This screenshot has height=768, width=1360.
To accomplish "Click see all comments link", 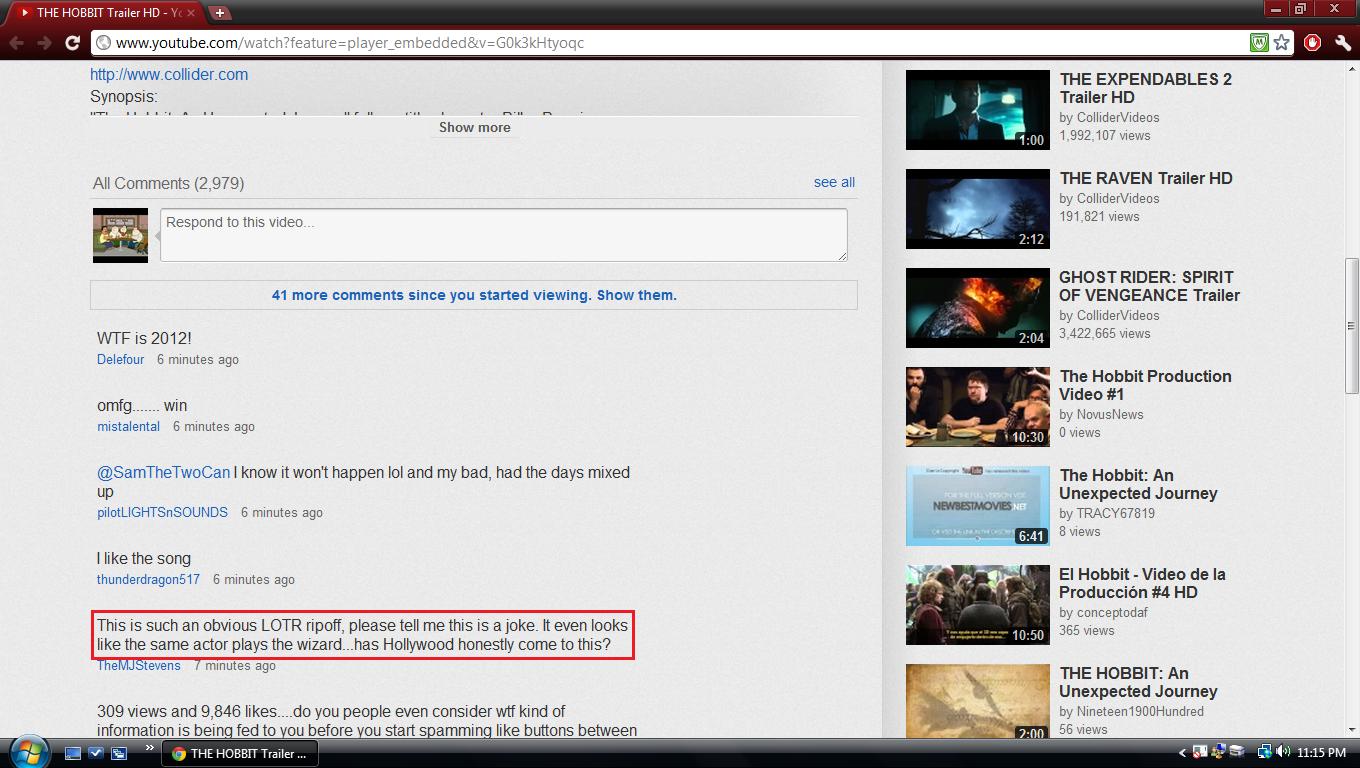I will click(834, 182).
